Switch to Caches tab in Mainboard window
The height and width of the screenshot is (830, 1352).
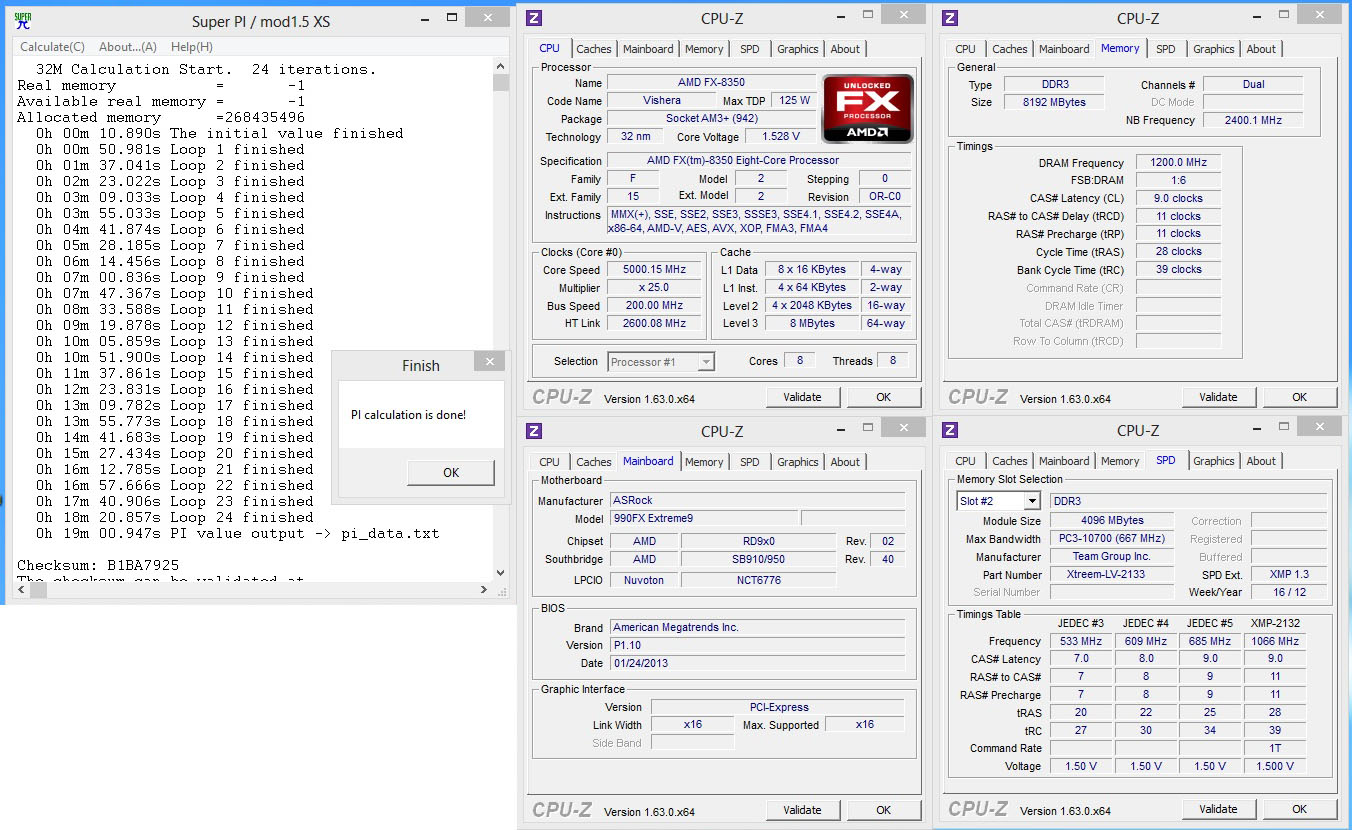click(593, 462)
